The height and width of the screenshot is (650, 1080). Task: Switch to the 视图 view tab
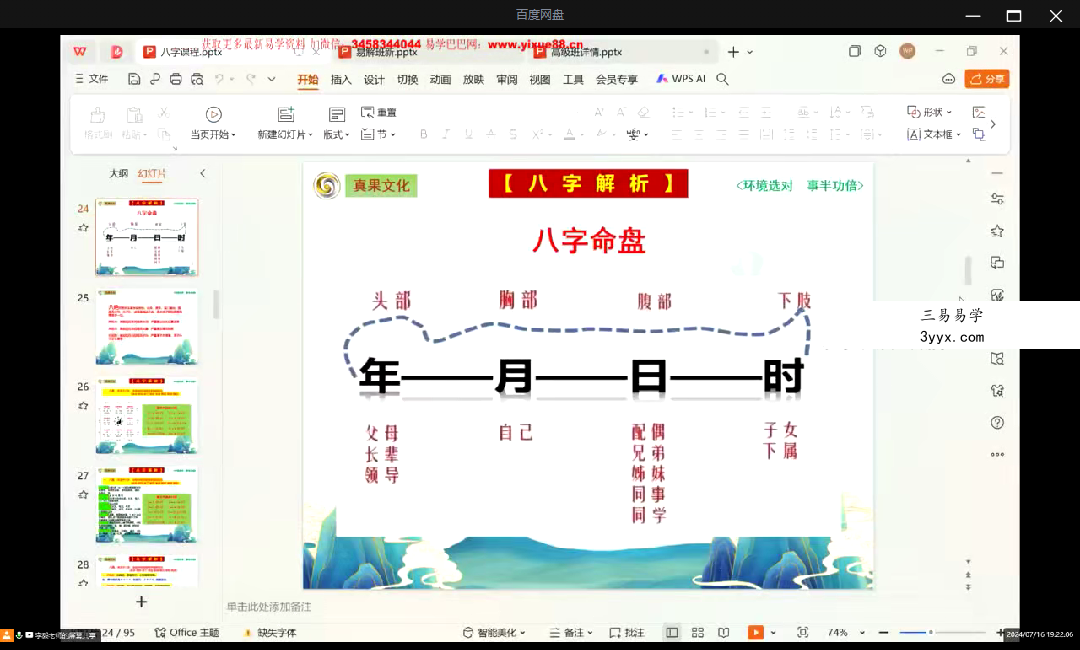tap(539, 80)
